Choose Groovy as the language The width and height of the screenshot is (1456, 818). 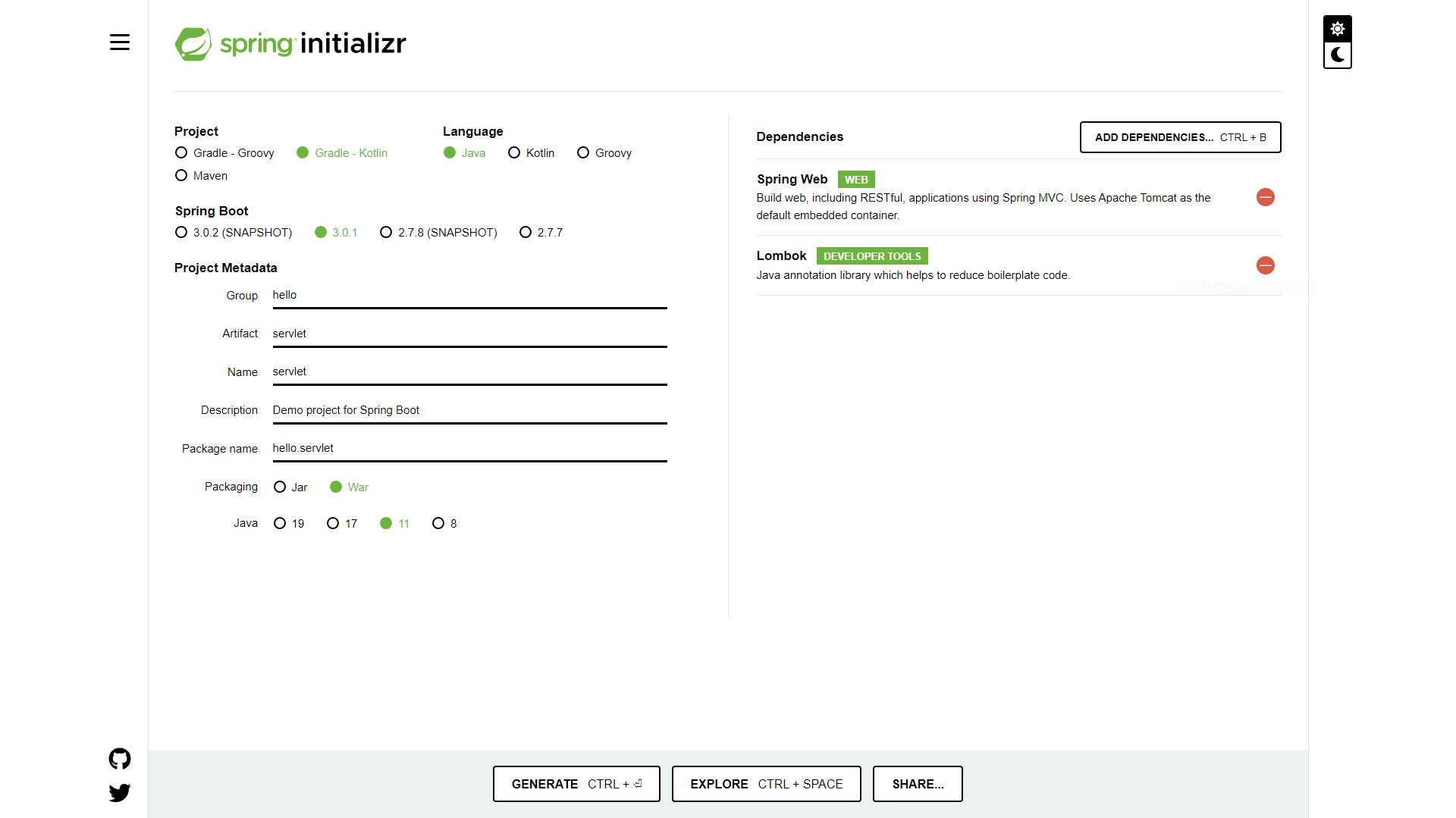click(604, 153)
